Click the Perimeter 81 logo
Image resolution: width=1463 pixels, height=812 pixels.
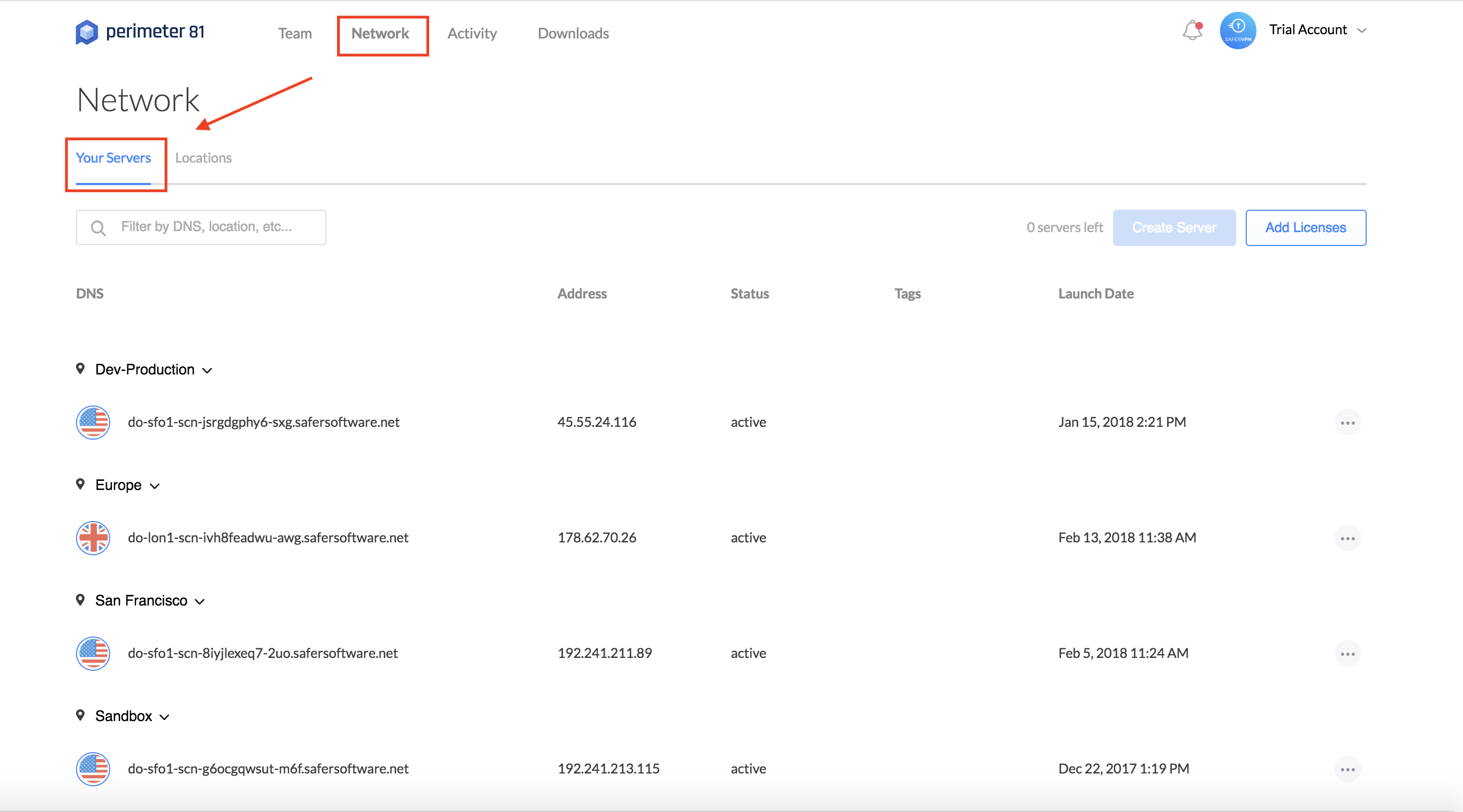pyautogui.click(x=140, y=32)
